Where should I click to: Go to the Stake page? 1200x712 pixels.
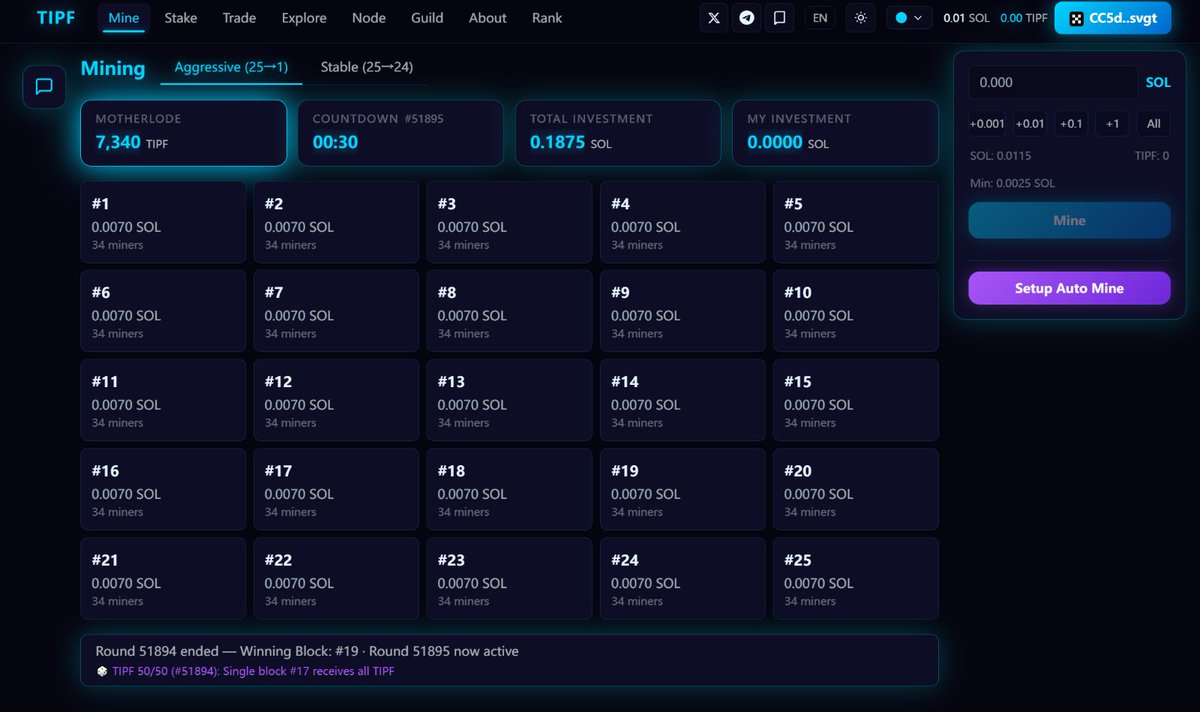[x=181, y=18]
